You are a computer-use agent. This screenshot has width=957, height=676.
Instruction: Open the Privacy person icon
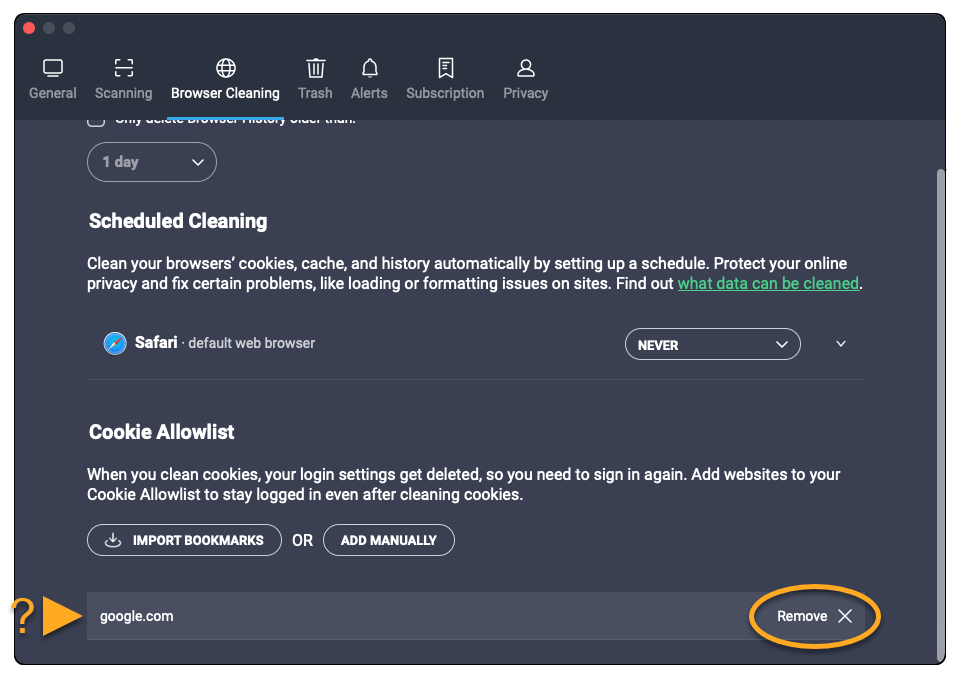pos(525,68)
